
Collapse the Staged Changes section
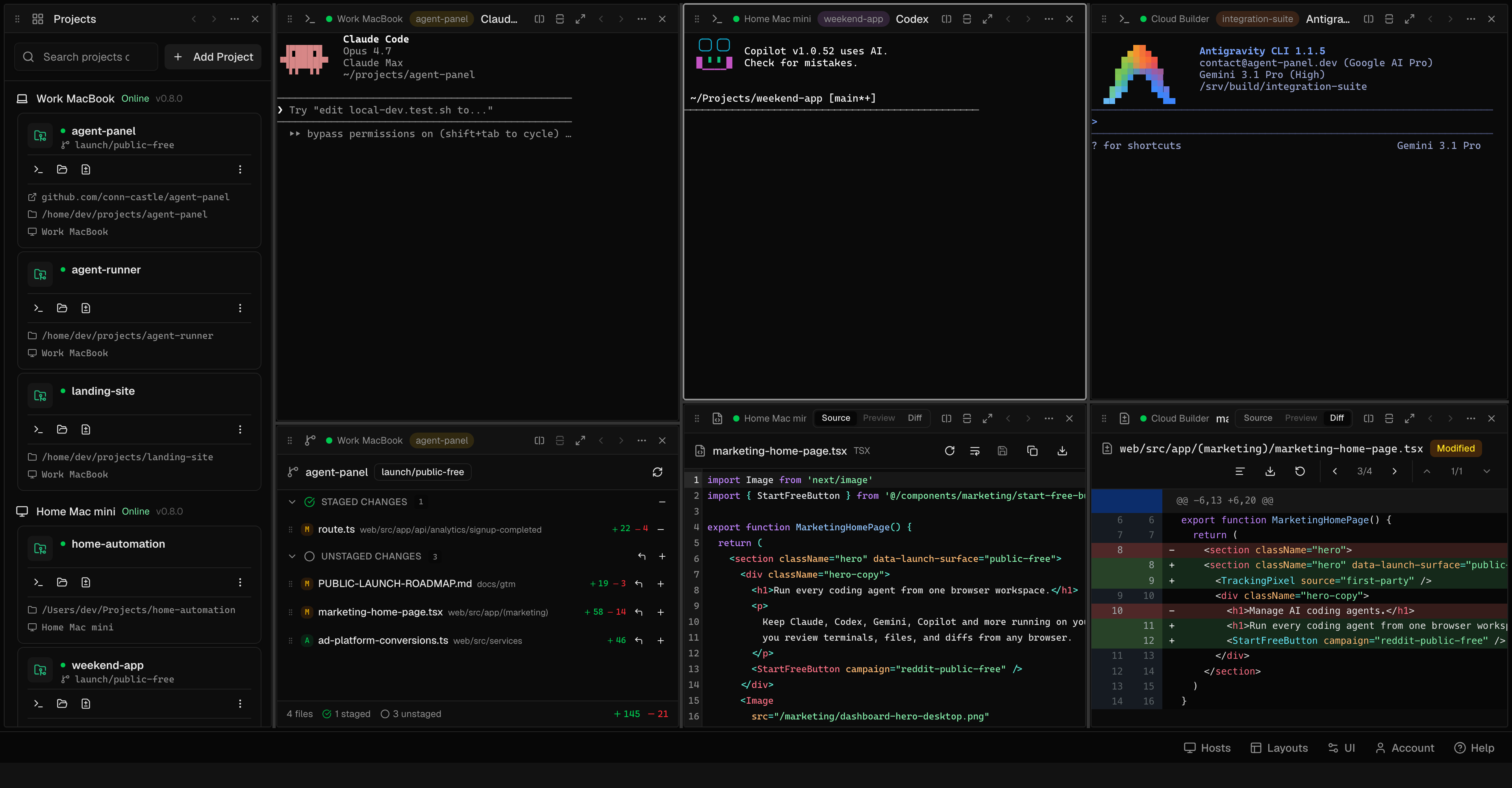[292, 502]
